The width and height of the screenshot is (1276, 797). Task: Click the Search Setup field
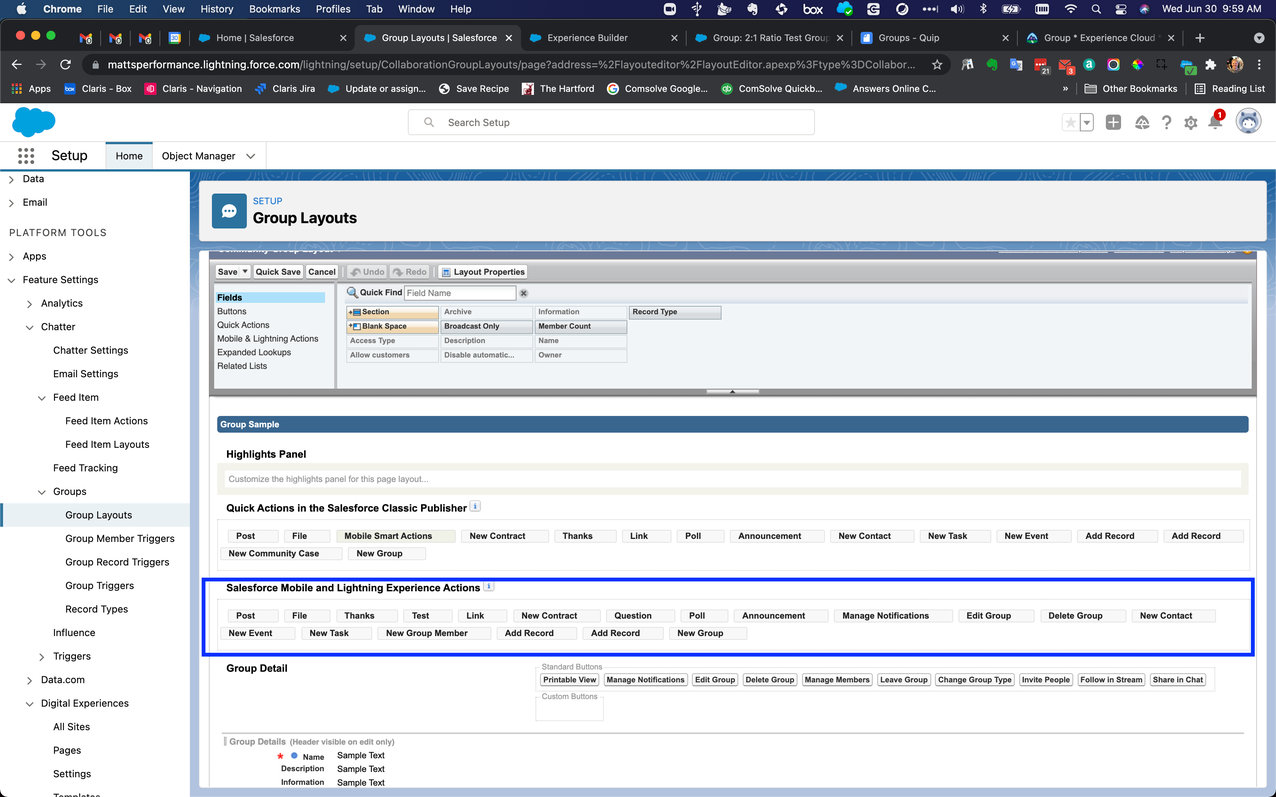tap(611, 122)
